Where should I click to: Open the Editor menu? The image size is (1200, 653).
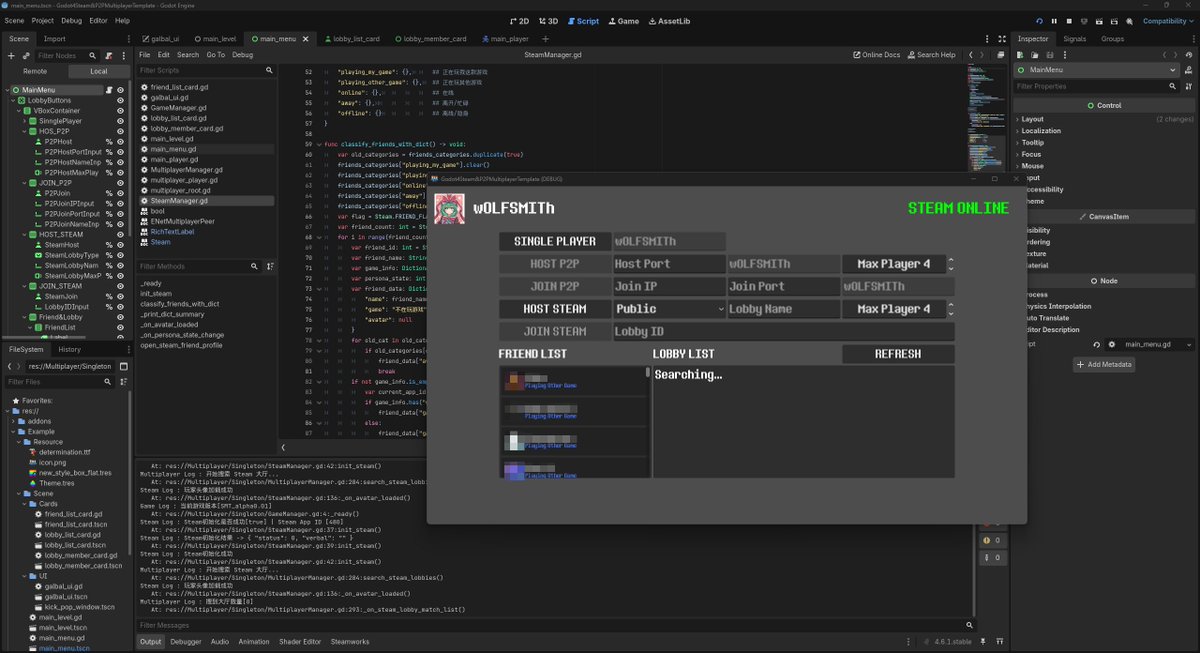98,20
